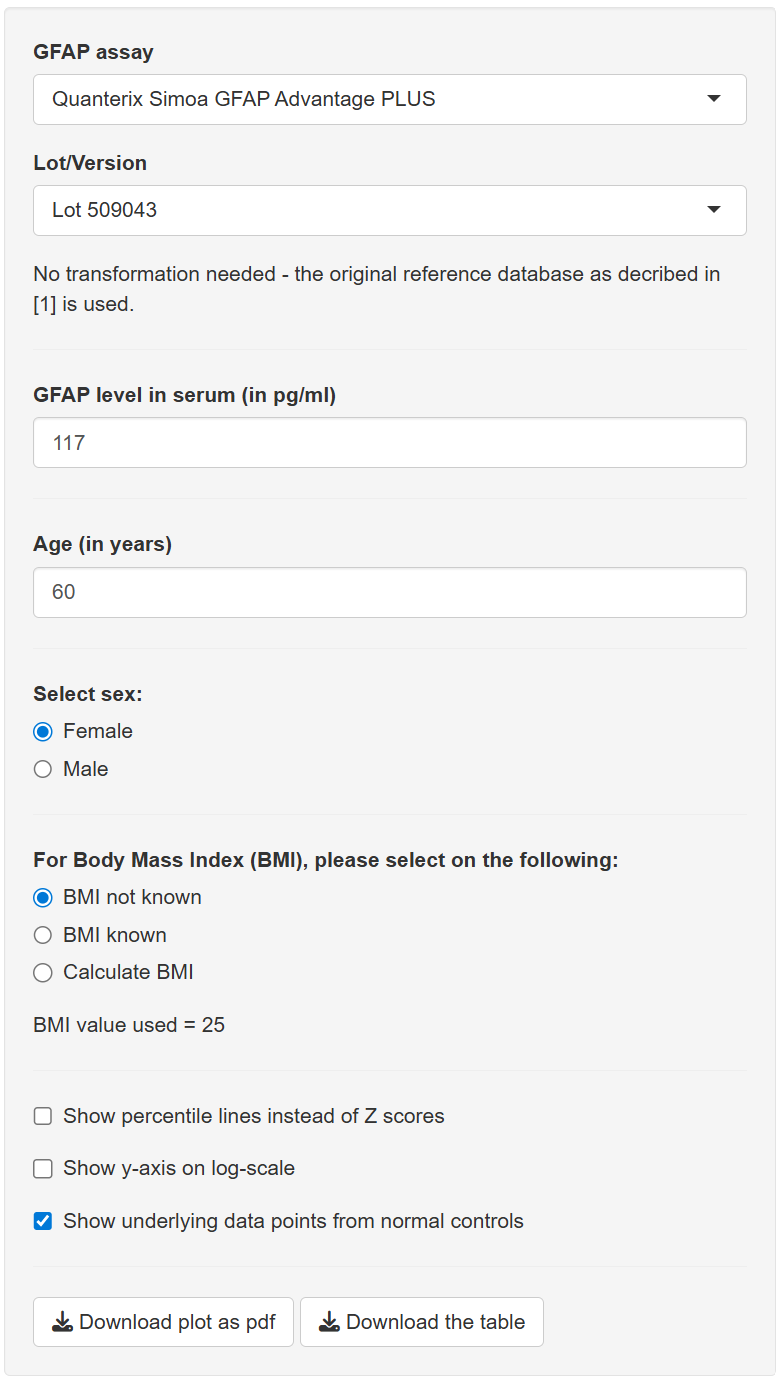Click 'Download plot as pdf' button
Viewport: 778px width, 1381px height.
coord(164,1322)
